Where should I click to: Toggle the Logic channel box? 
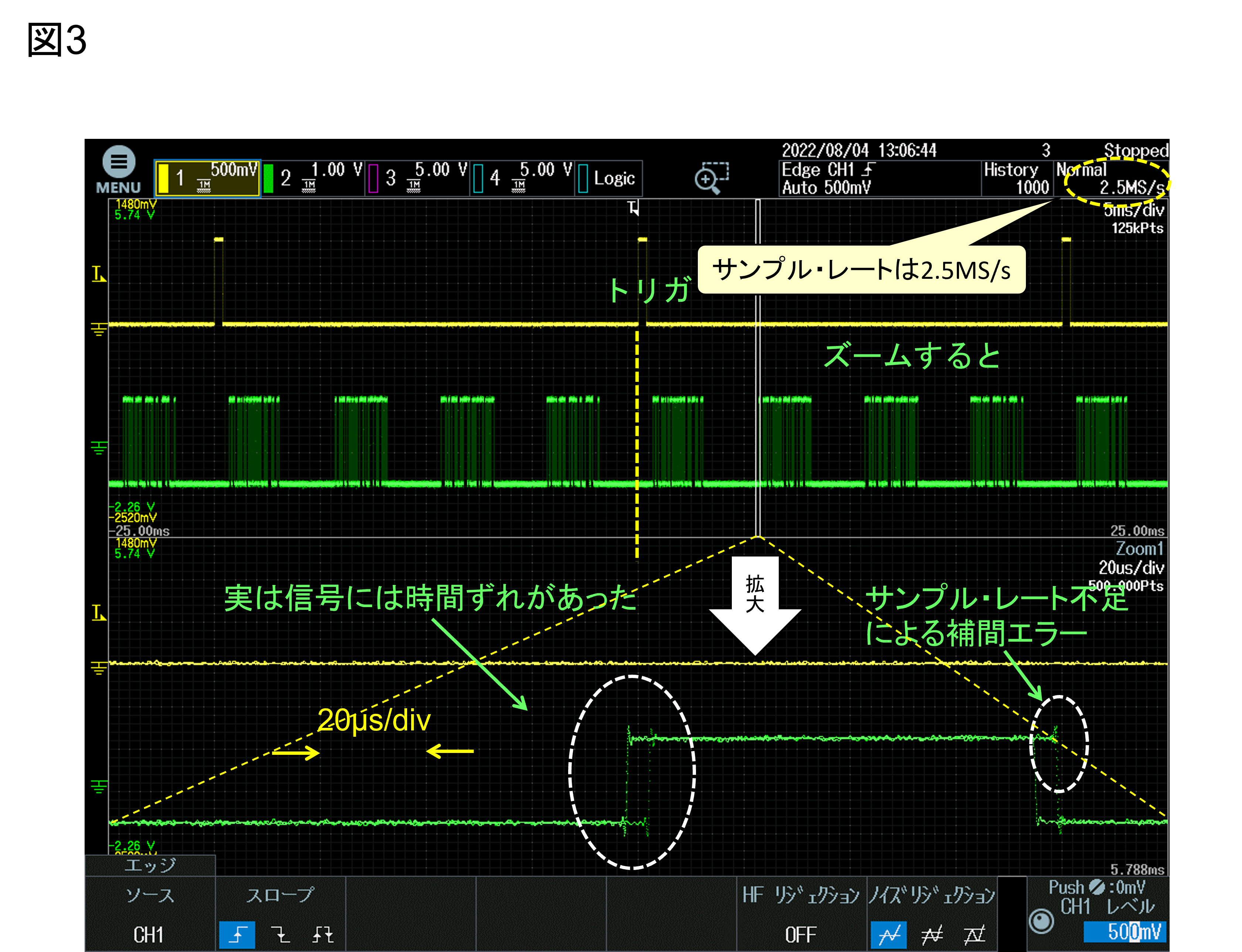click(x=609, y=178)
